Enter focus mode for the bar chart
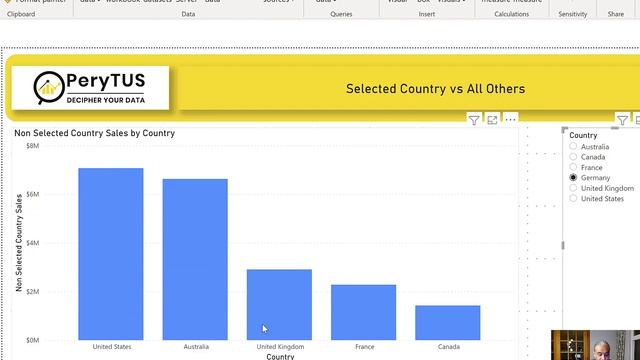The height and width of the screenshot is (360, 640). (492, 120)
